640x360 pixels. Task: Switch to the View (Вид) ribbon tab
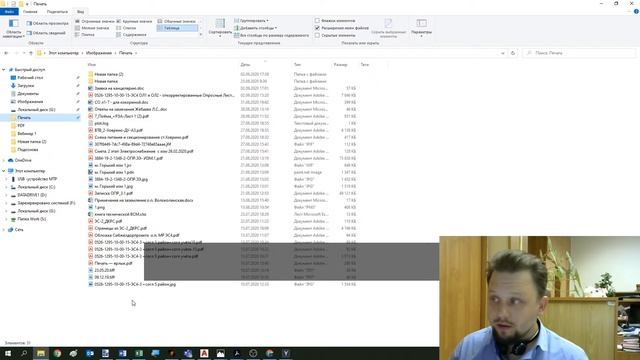point(80,12)
